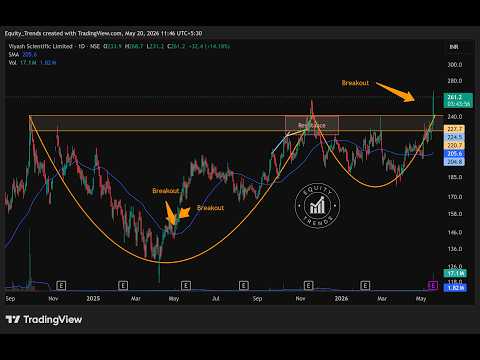Click the 2025 date axis label
The image size is (480, 360).
coord(93,299)
